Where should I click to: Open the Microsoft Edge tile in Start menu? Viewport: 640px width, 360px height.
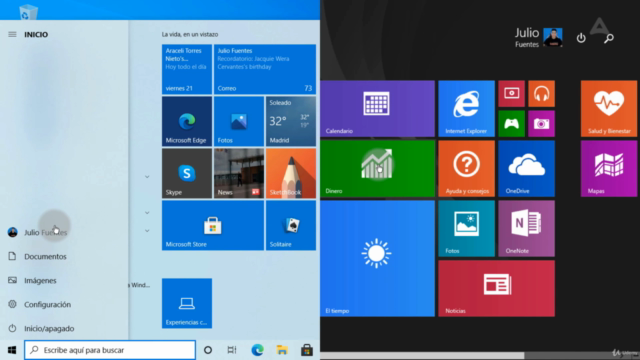(187, 121)
